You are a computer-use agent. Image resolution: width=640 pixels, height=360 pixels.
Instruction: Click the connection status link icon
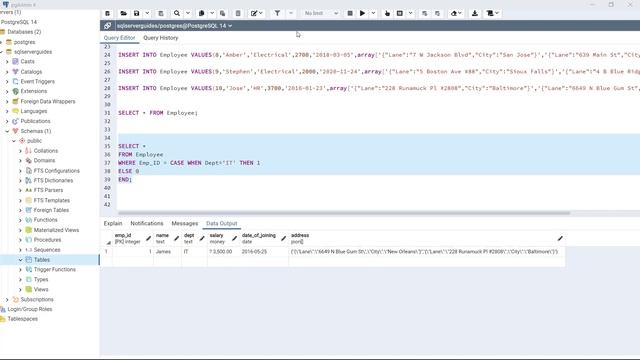[107, 26]
